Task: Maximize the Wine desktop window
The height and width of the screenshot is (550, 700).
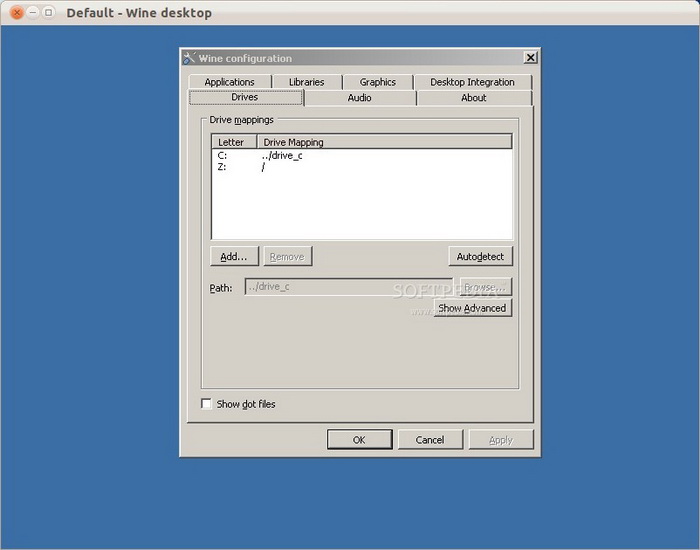Action: click(48, 12)
